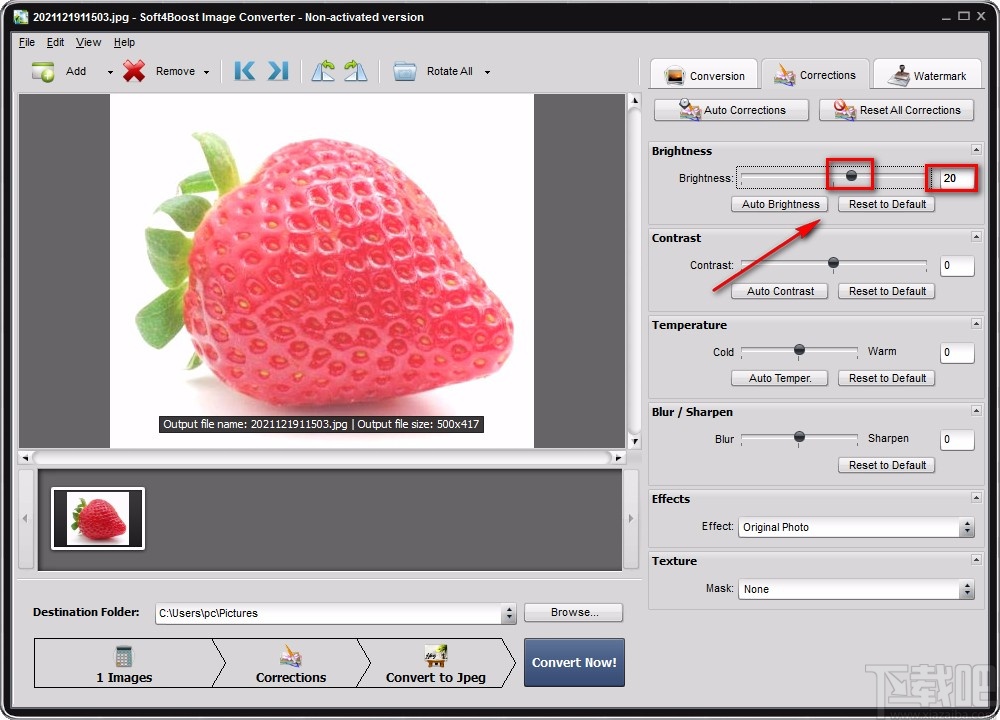Rotate image left icon
The height and width of the screenshot is (720, 1000).
pos(323,71)
